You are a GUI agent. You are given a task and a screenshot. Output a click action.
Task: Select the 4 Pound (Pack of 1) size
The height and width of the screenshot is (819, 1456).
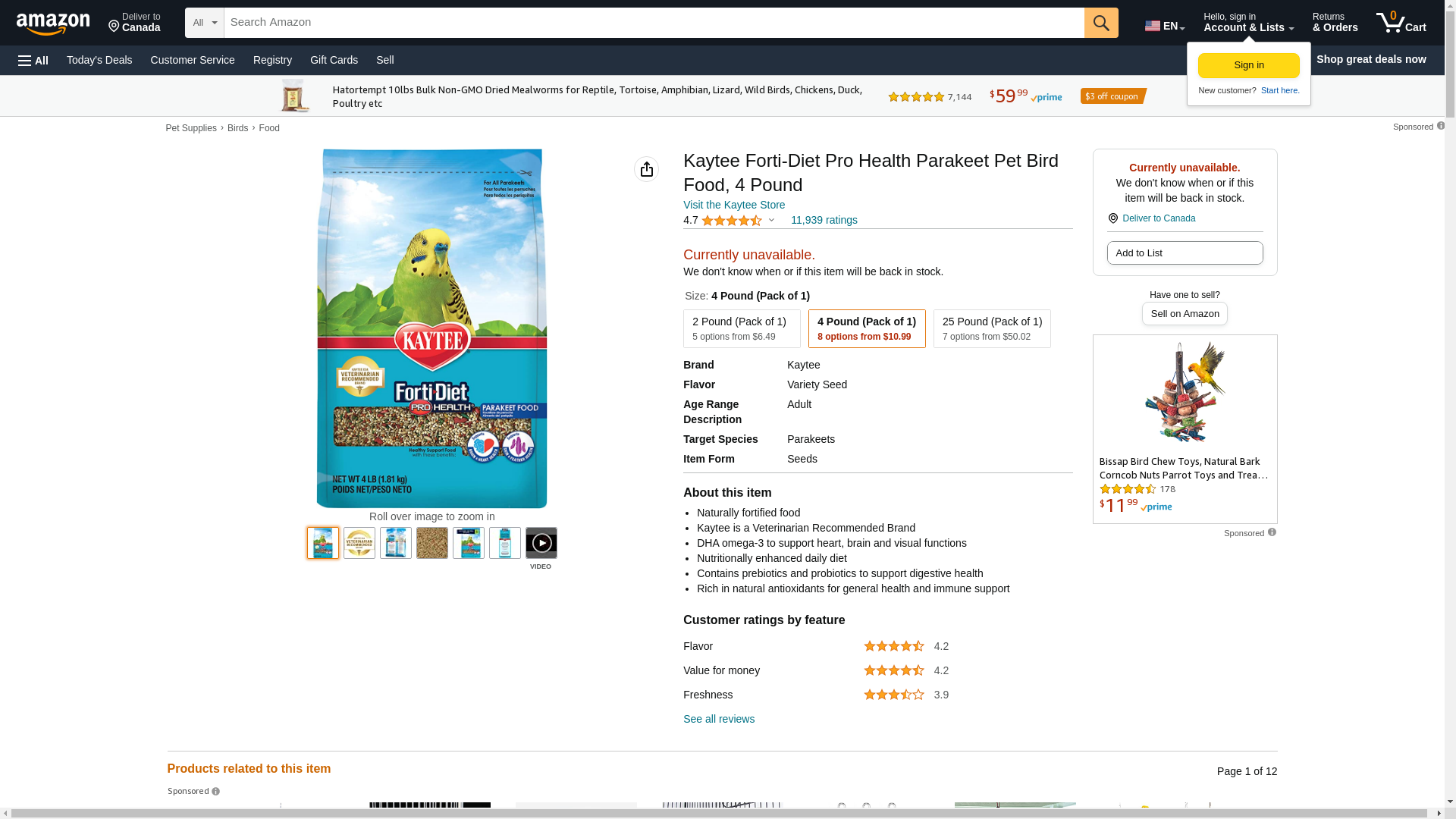[866, 328]
